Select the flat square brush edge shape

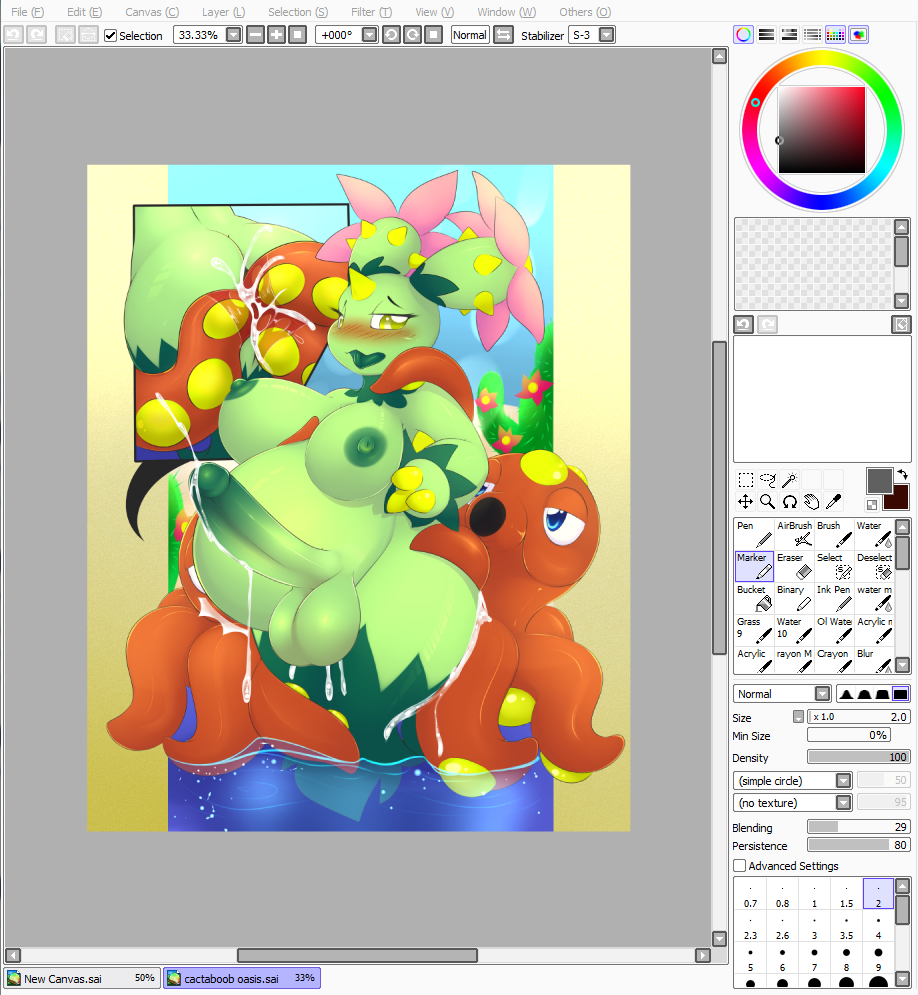click(900, 694)
